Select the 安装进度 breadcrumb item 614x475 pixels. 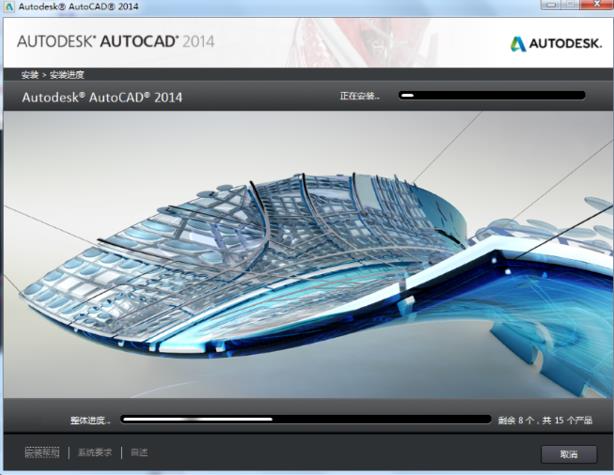pos(65,75)
